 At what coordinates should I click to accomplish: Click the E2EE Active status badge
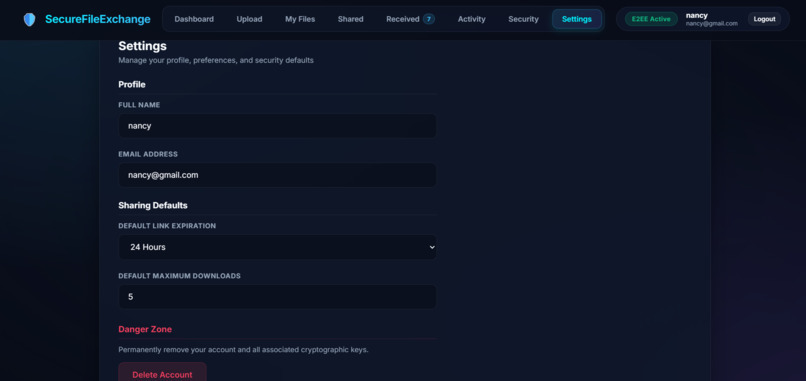pos(651,19)
